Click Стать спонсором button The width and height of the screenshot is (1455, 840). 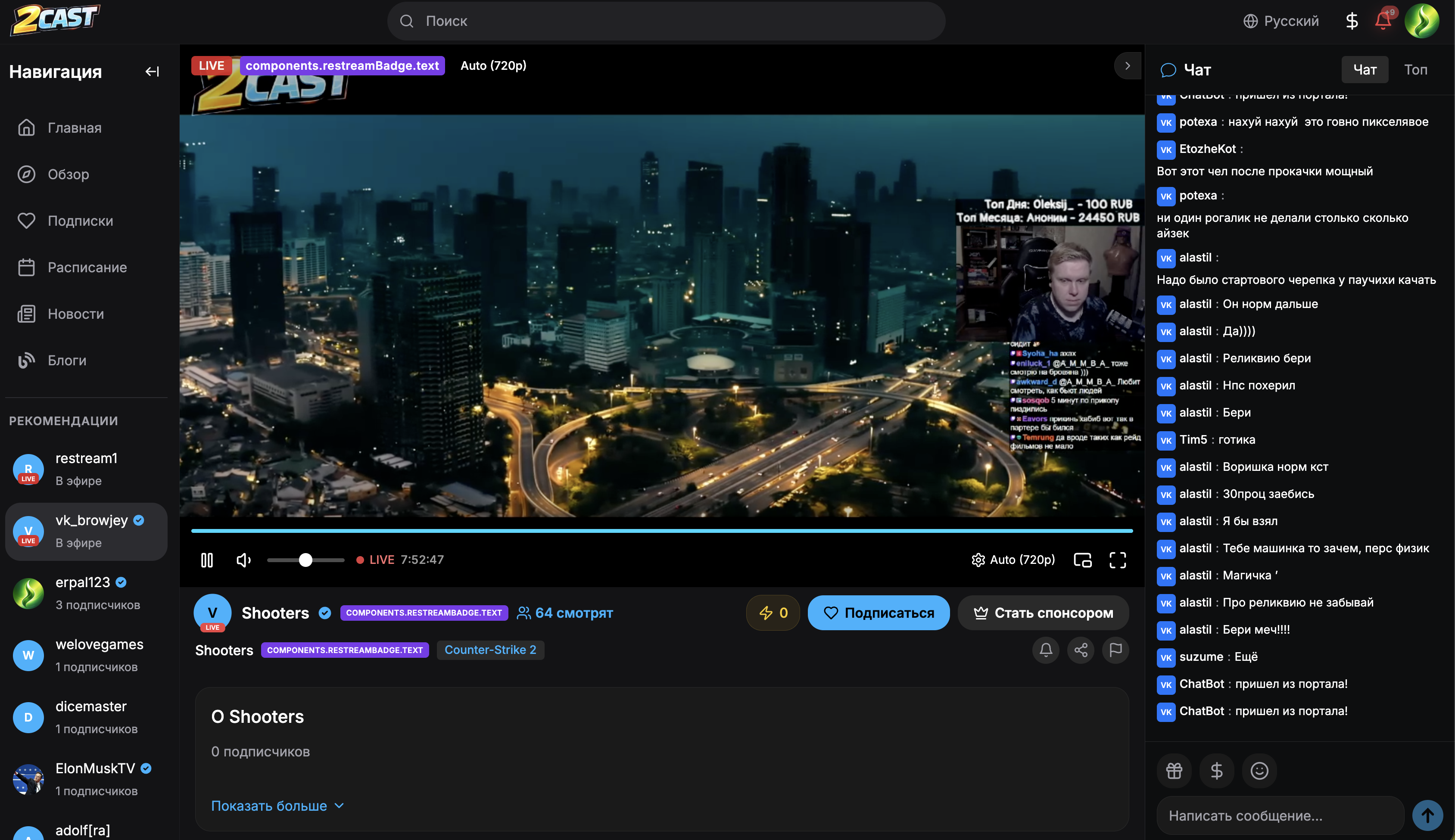coord(1043,613)
